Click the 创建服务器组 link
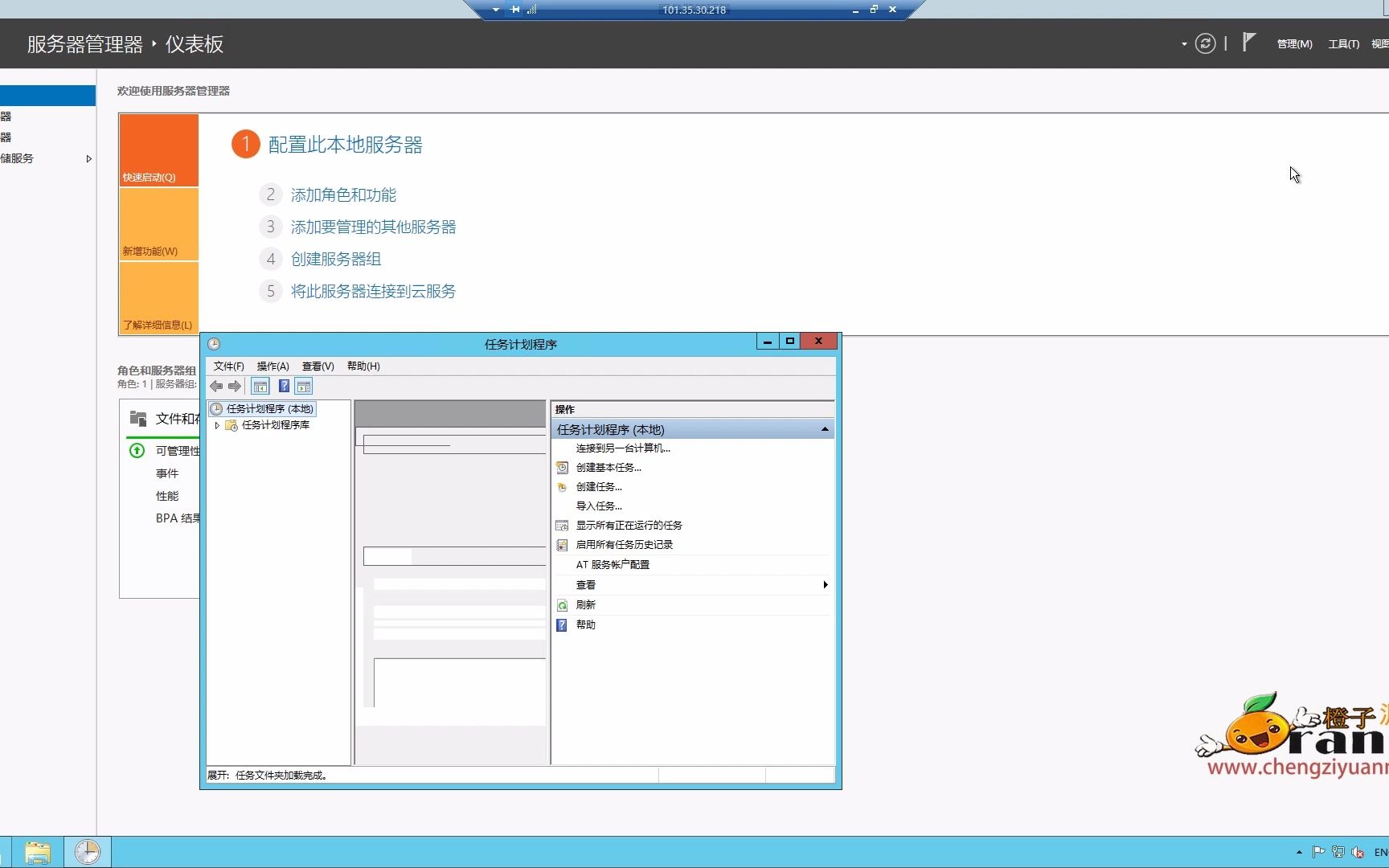The width and height of the screenshot is (1389, 868). [336, 260]
